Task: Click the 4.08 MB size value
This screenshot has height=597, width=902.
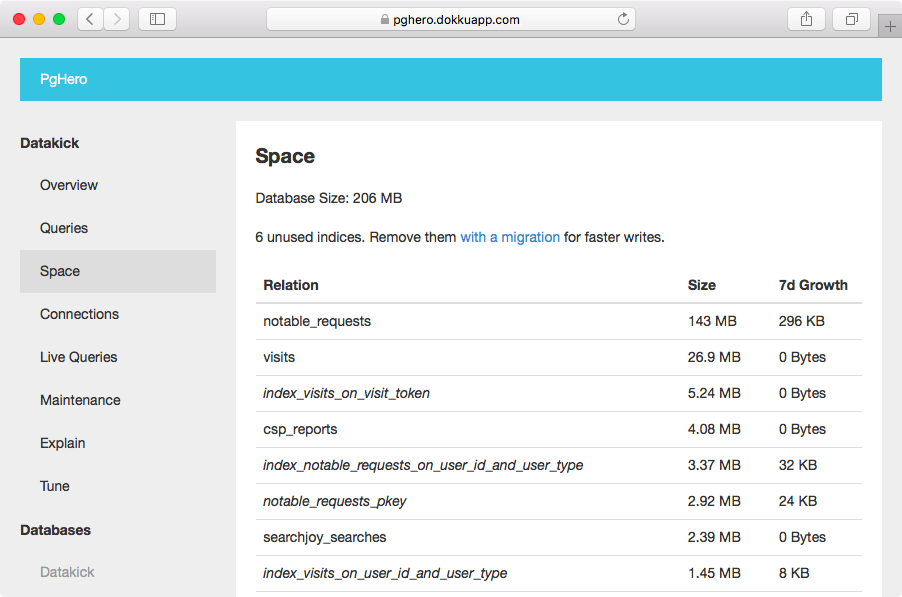Action: [x=714, y=430]
